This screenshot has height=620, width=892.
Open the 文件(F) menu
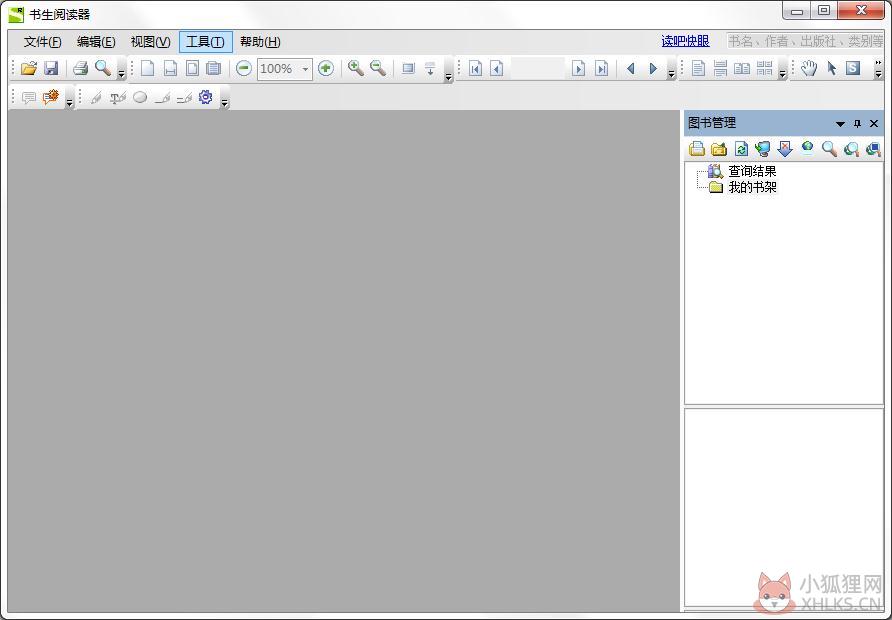(43, 42)
